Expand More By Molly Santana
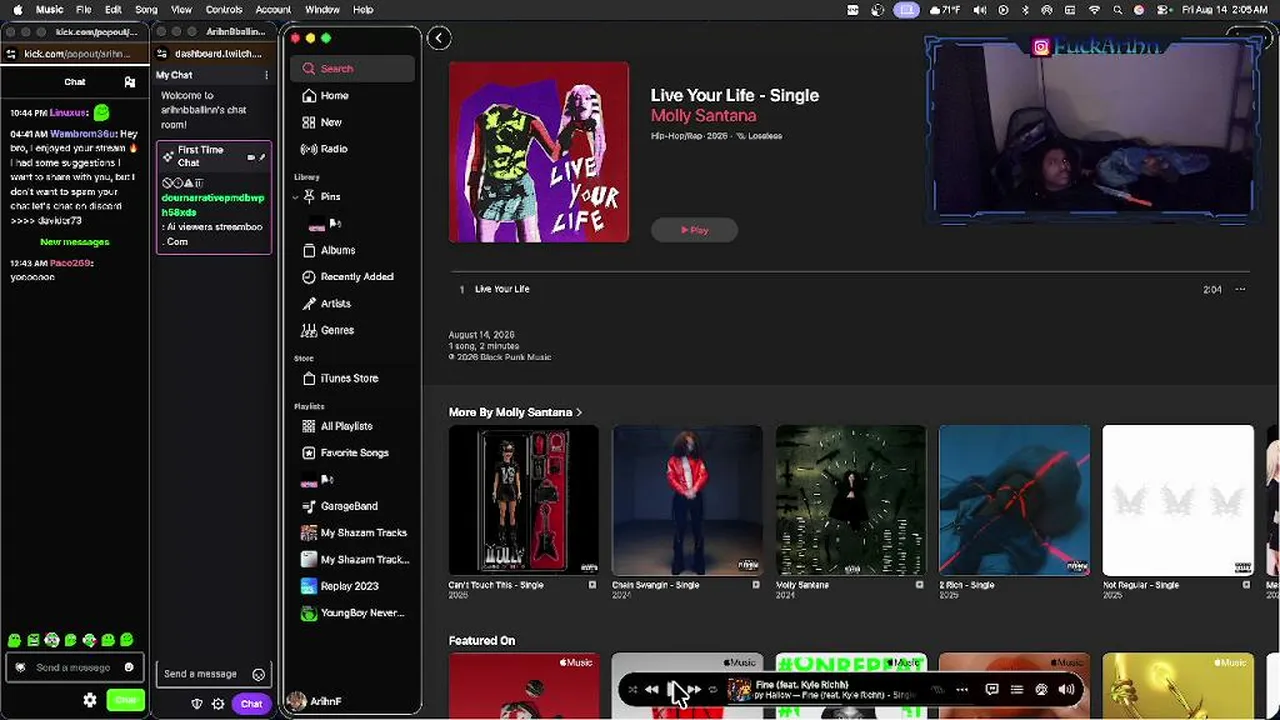Image resolution: width=1280 pixels, height=720 pixels. pos(515,412)
